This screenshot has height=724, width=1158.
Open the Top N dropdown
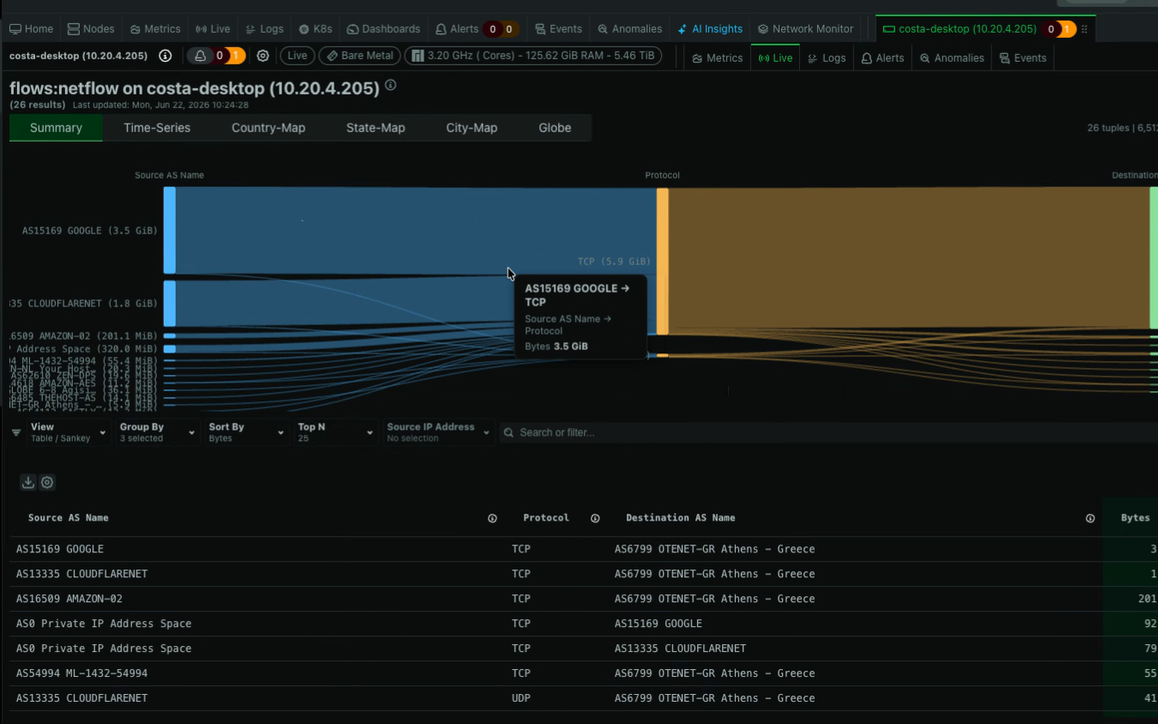coord(335,432)
